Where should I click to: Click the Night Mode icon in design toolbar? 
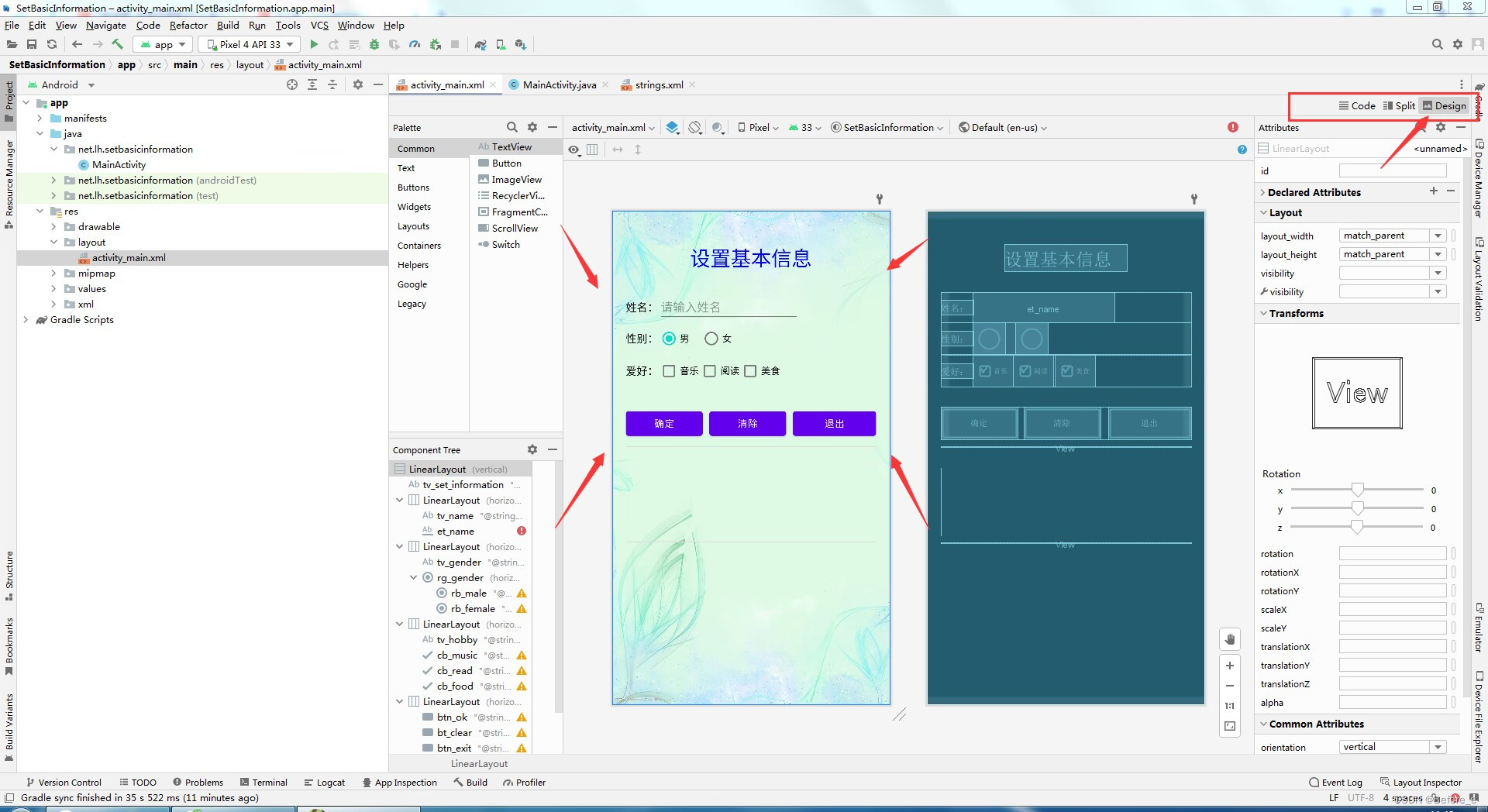click(x=718, y=127)
